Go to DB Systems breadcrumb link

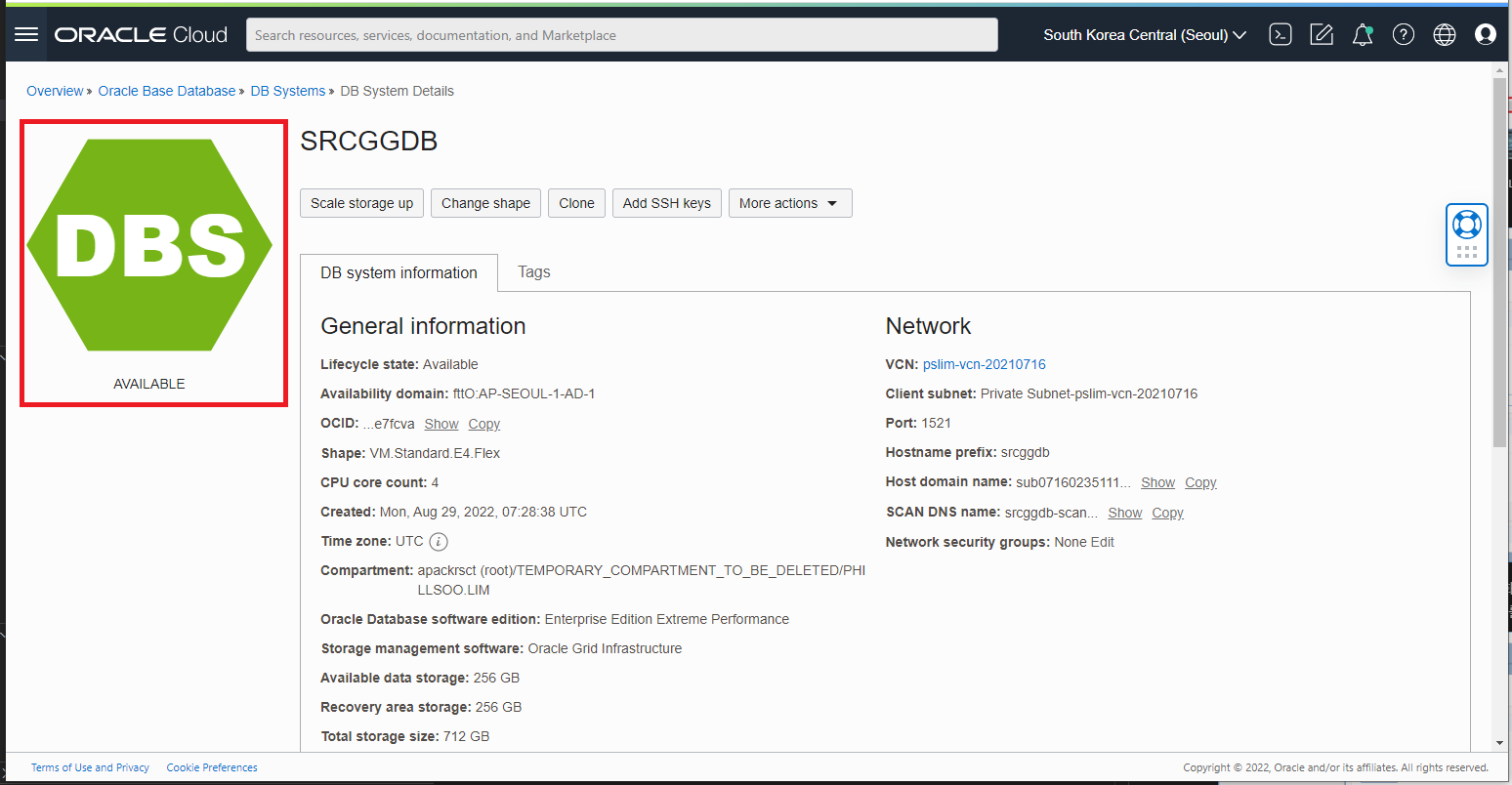(x=288, y=91)
